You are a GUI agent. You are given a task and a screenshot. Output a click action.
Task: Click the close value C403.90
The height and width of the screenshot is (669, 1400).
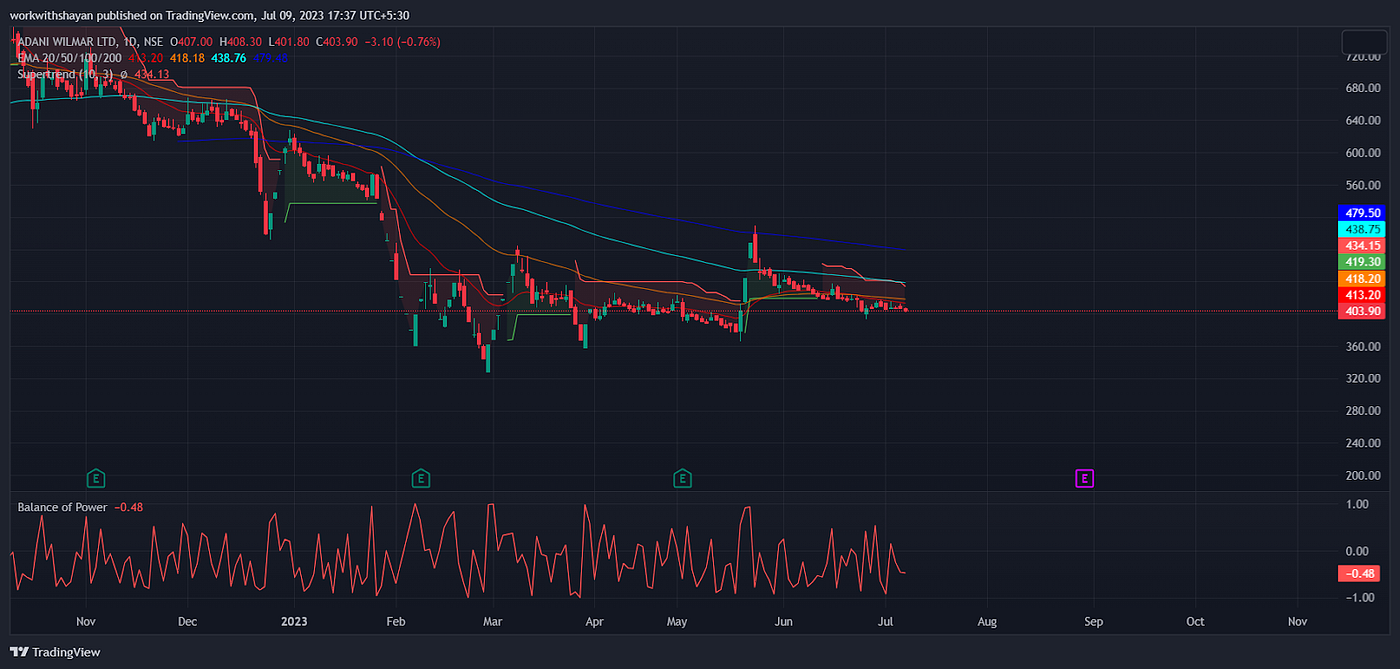coord(336,42)
